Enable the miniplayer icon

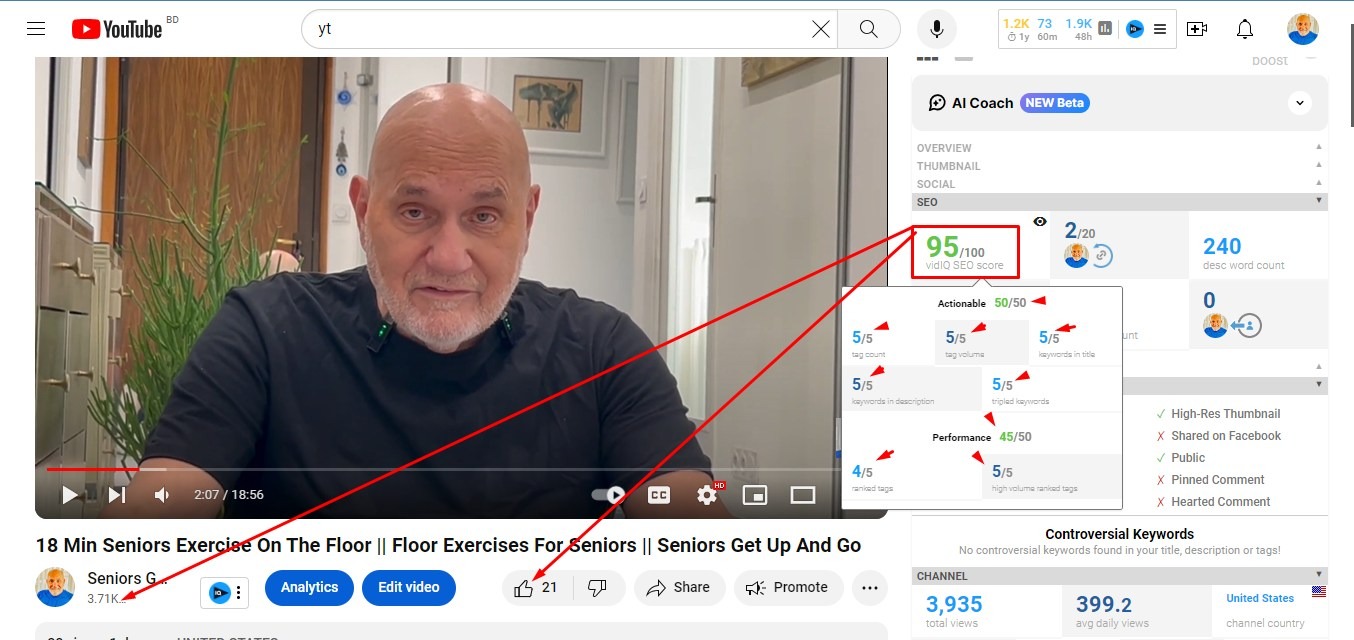[x=755, y=494]
